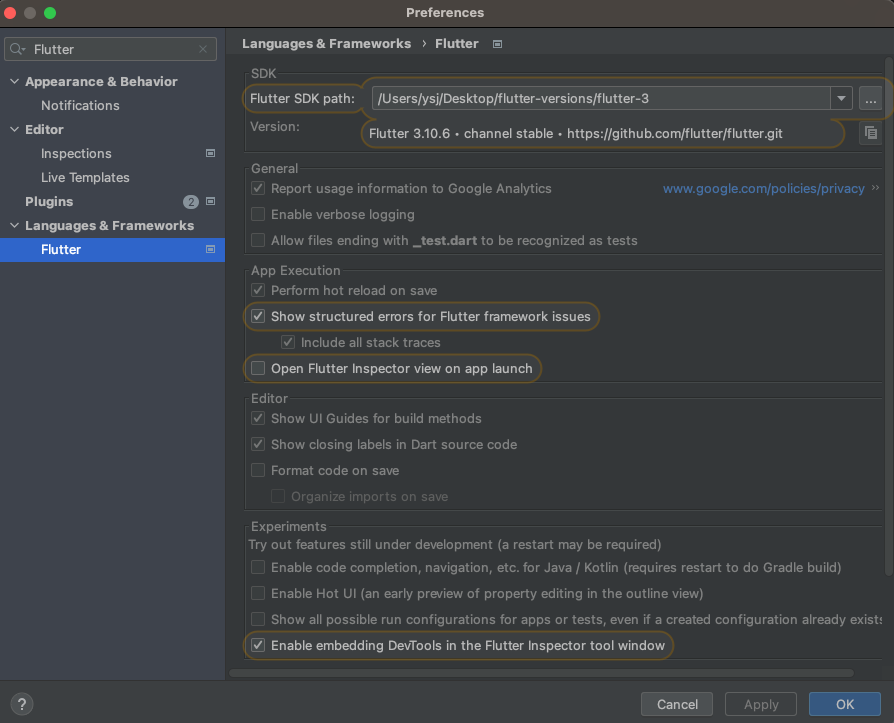Click project-level icon beside selected Flutter item

pos(210,249)
